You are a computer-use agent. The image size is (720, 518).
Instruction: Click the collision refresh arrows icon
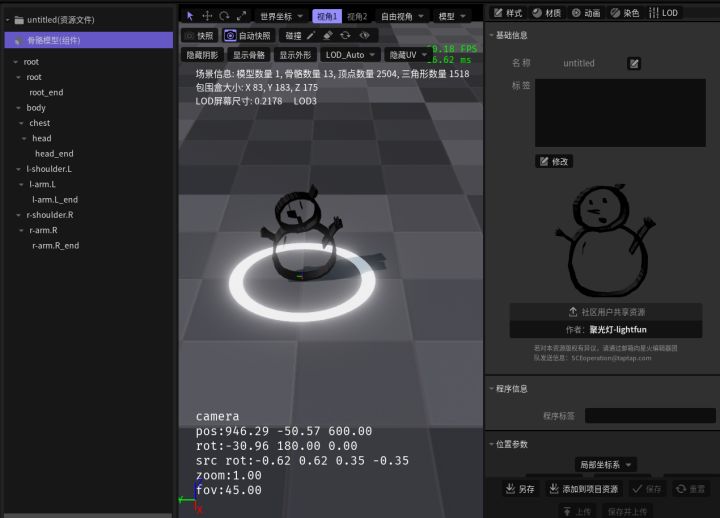coord(345,35)
